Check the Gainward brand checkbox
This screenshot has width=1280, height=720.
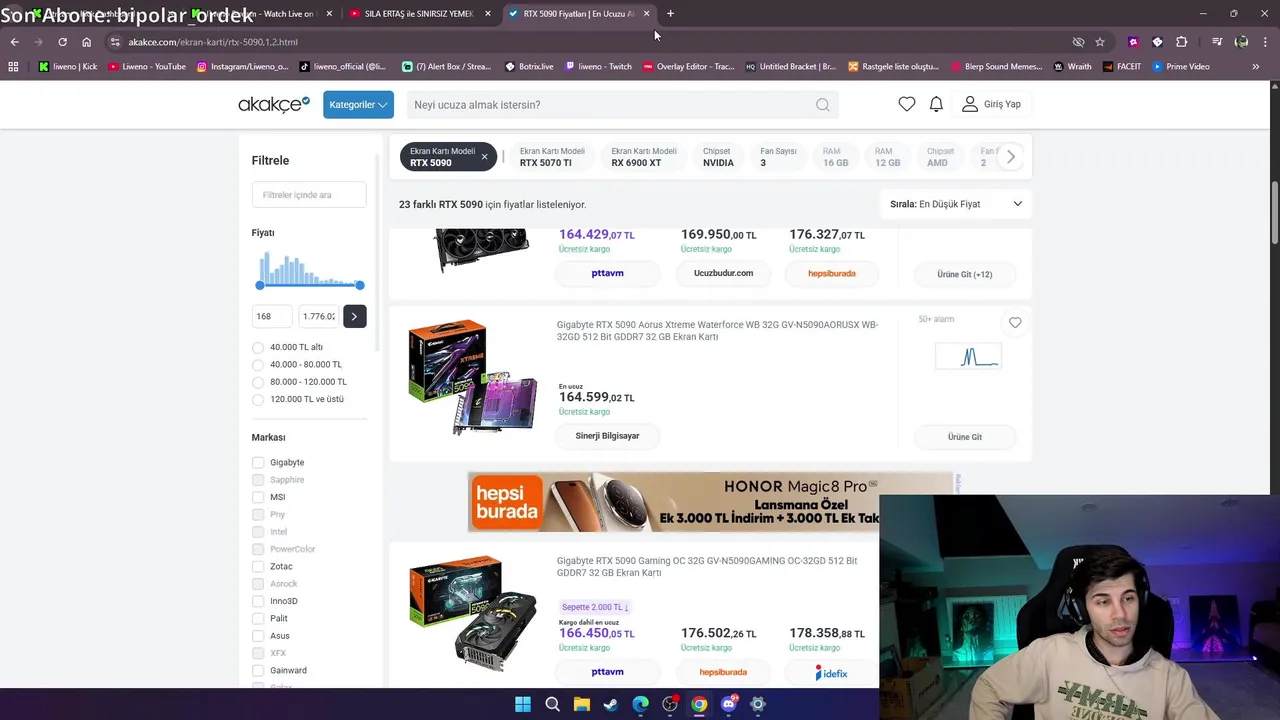point(258,671)
